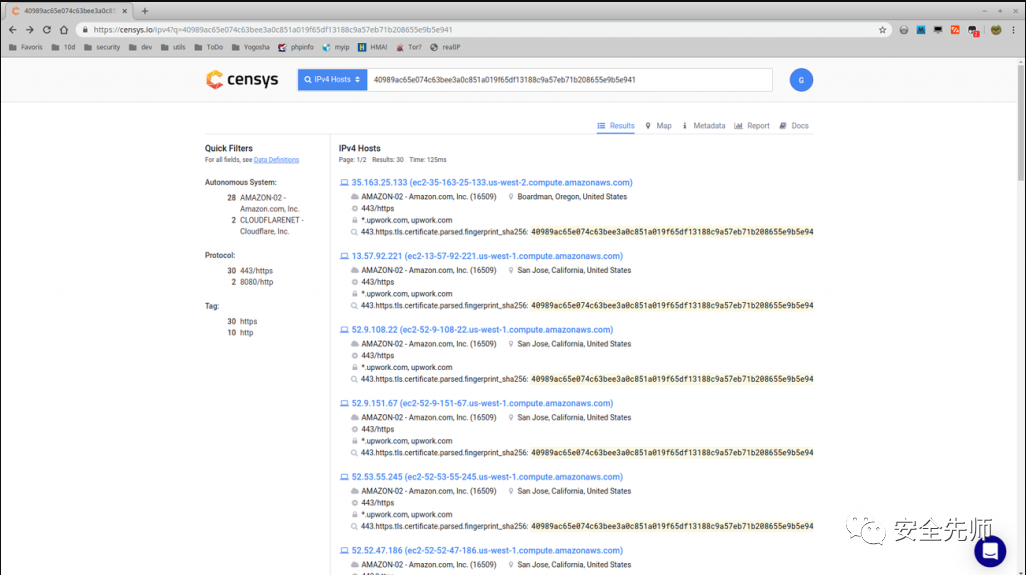Viewport: 1026px width, 575px height.
Task: Open the Data Definitions link
Action: [x=276, y=160]
